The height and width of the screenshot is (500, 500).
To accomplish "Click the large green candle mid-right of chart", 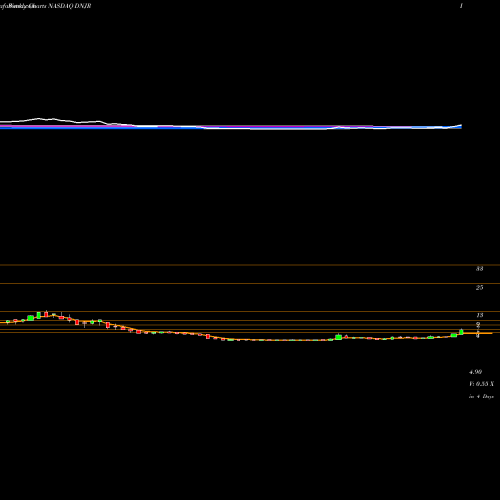I will (x=339, y=337).
